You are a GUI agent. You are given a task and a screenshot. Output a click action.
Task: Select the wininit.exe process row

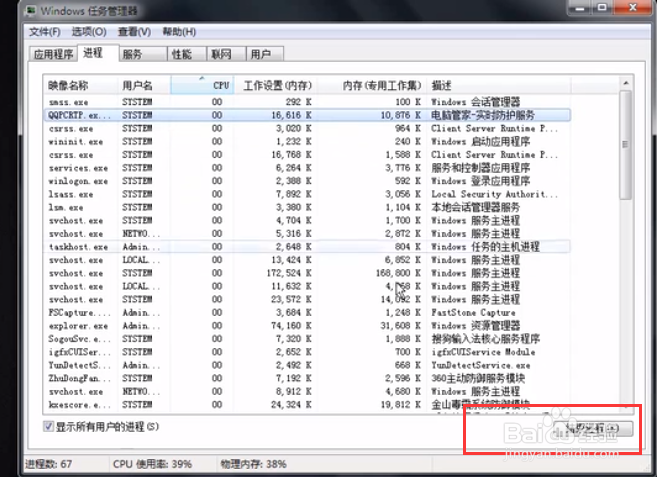pos(306,142)
